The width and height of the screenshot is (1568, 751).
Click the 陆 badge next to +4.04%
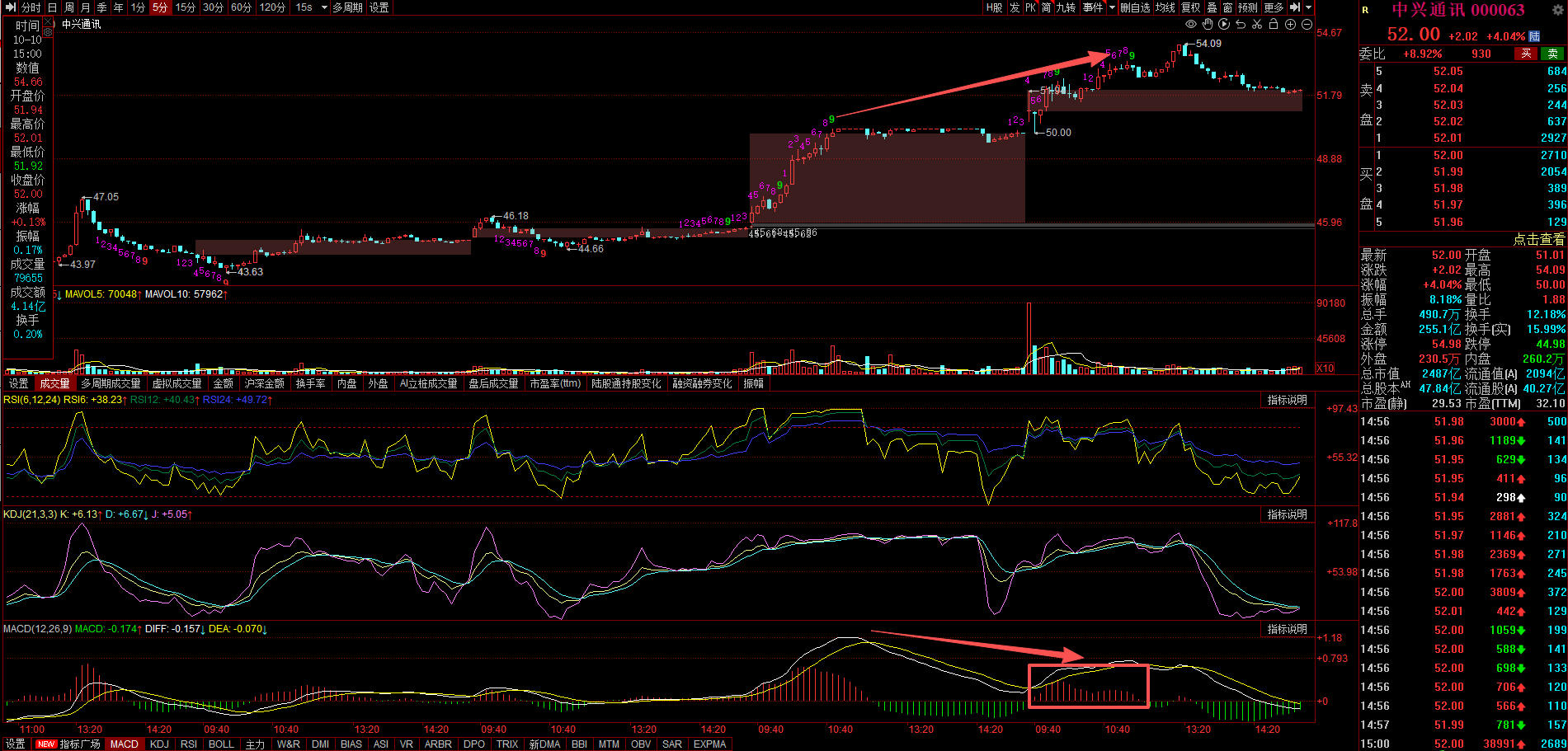pyautogui.click(x=1534, y=36)
